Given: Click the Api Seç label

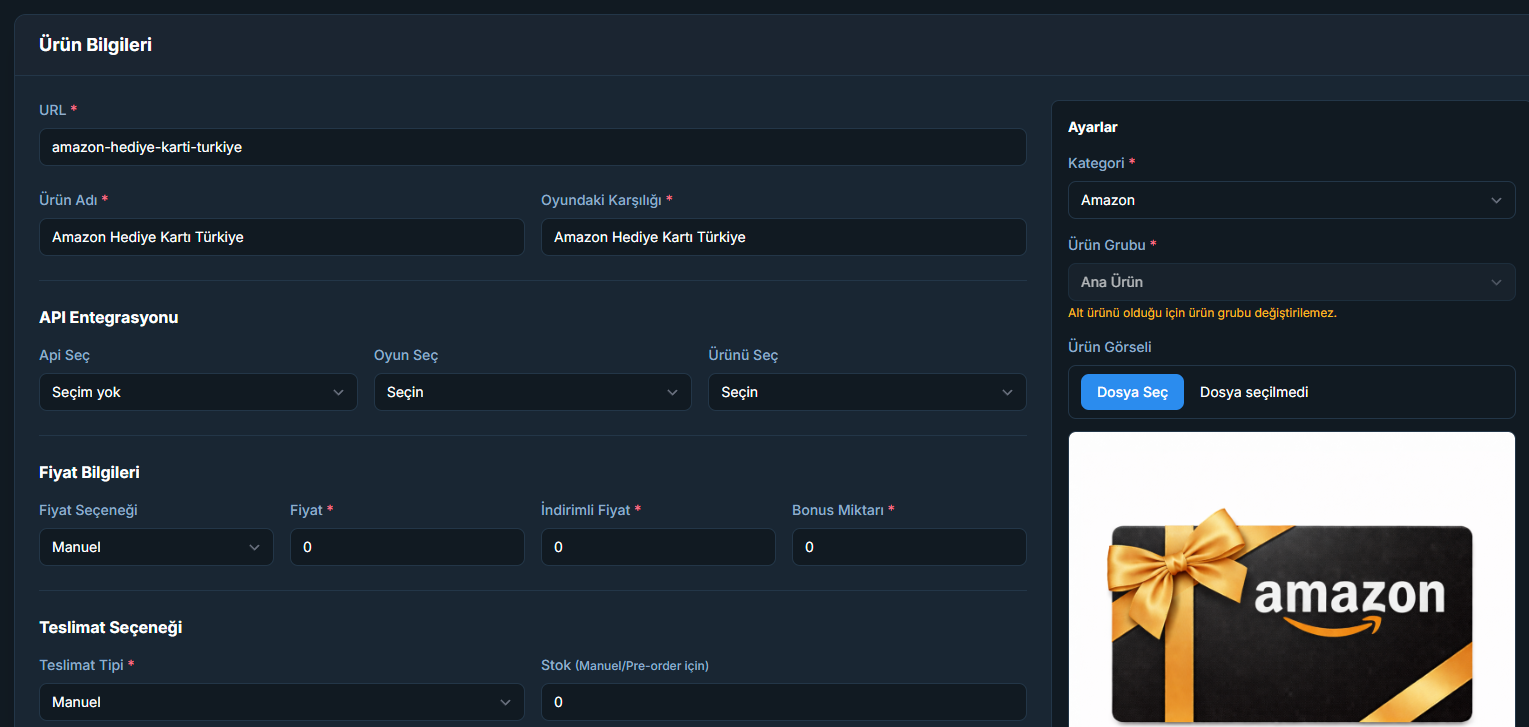Looking at the screenshot, I should pos(65,355).
